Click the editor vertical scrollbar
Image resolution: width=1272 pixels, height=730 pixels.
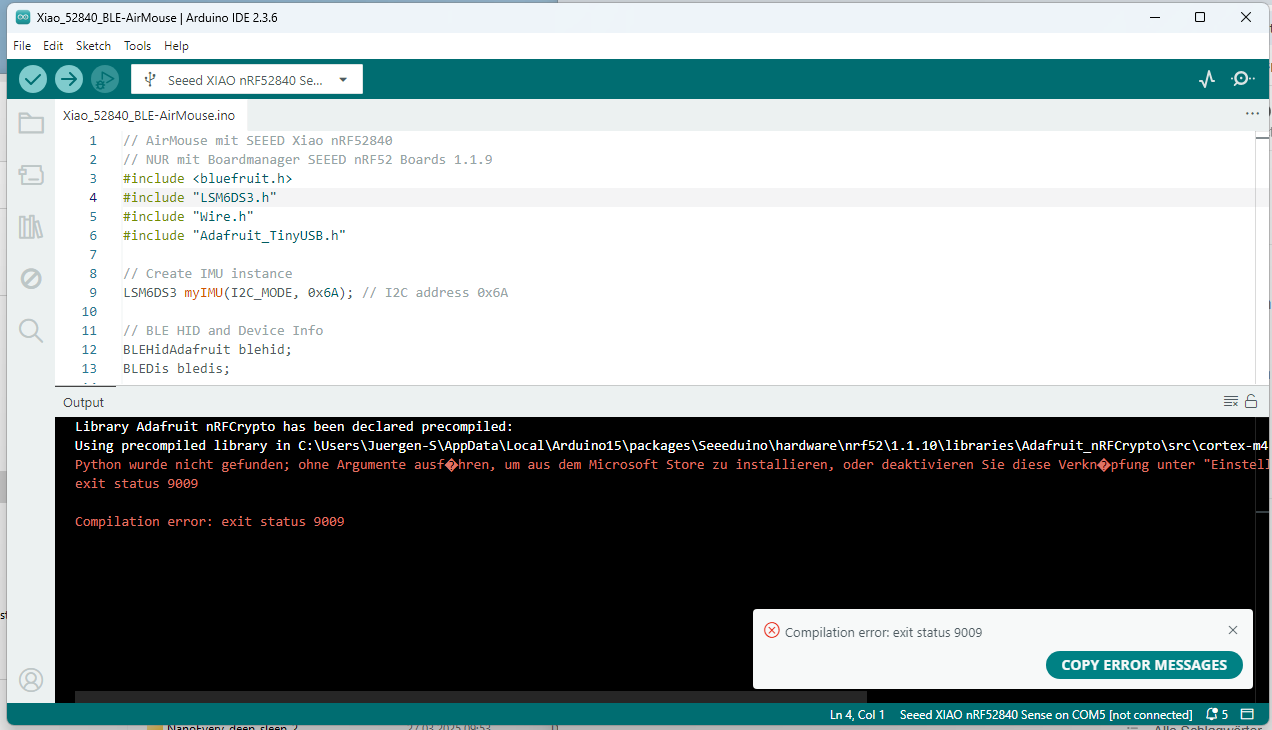pos(1260,257)
